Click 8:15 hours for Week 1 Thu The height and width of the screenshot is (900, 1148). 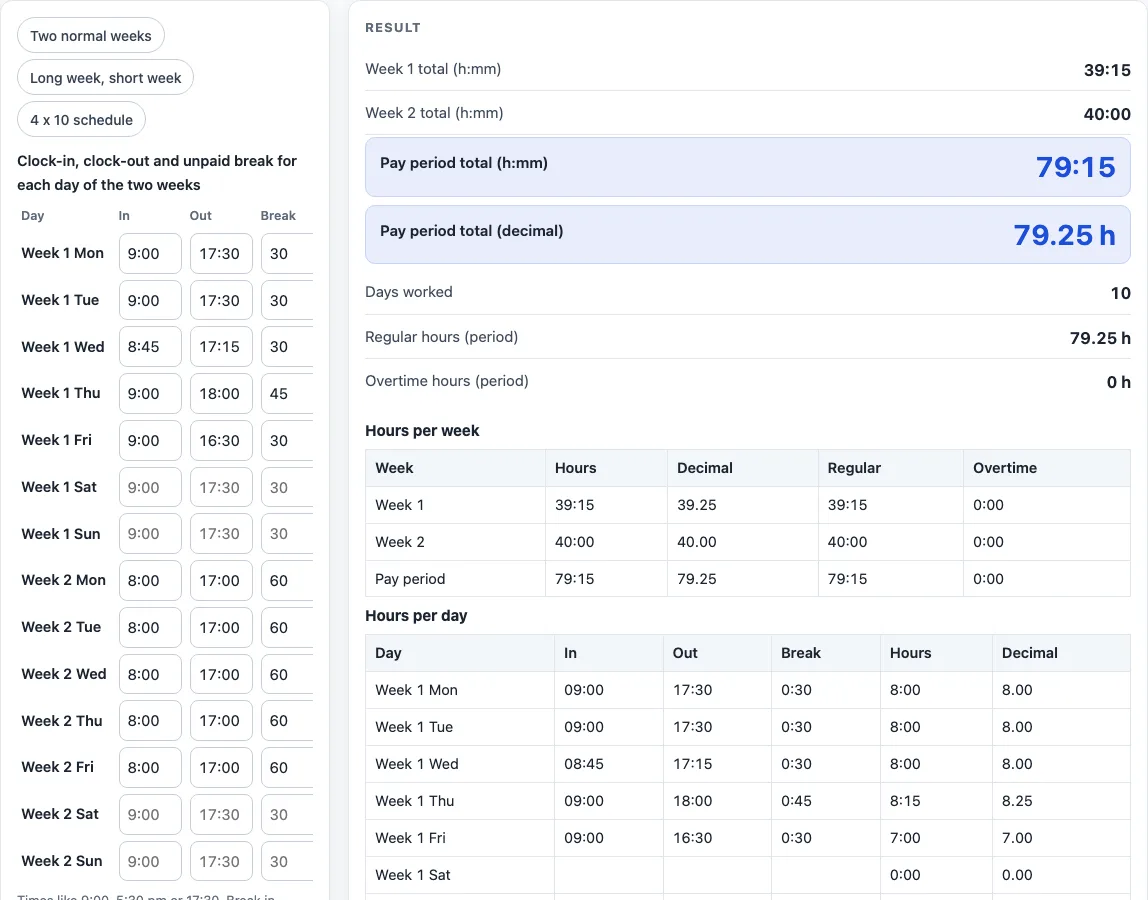pyautogui.click(x=905, y=800)
